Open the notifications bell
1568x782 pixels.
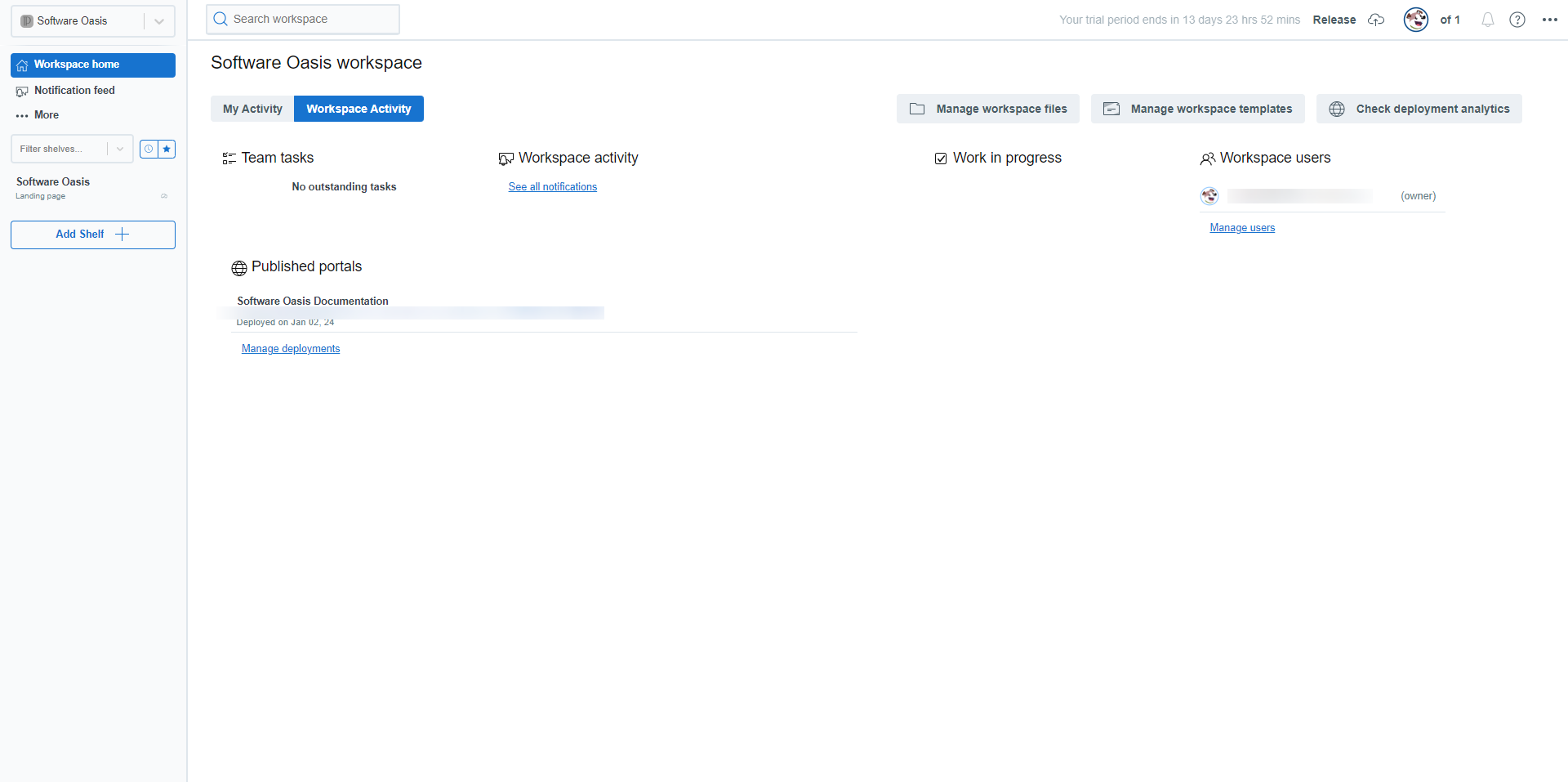(x=1487, y=20)
